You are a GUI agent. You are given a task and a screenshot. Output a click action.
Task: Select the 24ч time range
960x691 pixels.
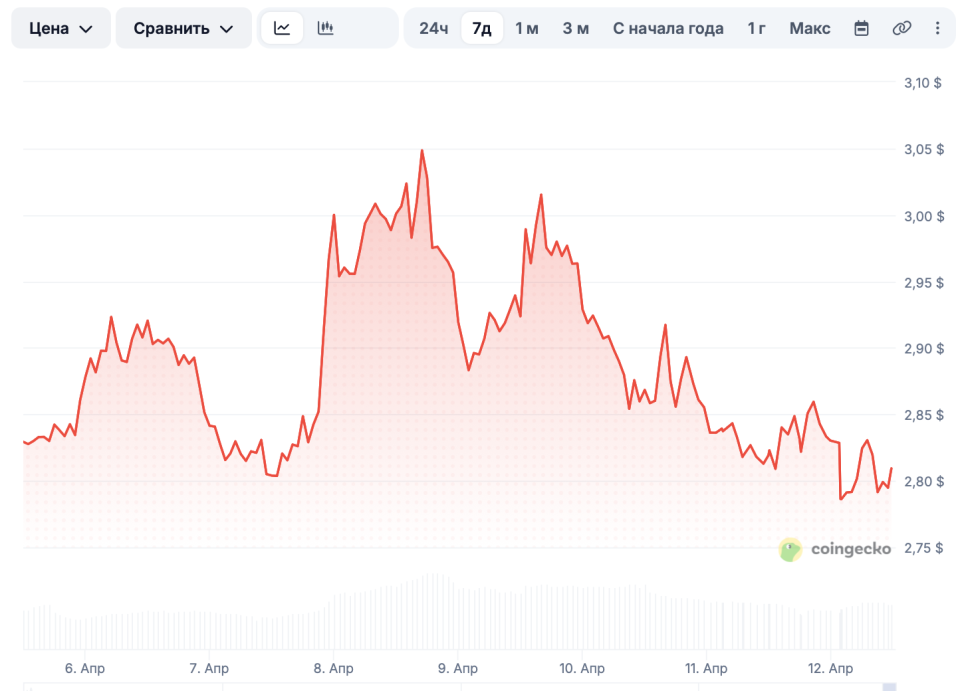pyautogui.click(x=433, y=28)
